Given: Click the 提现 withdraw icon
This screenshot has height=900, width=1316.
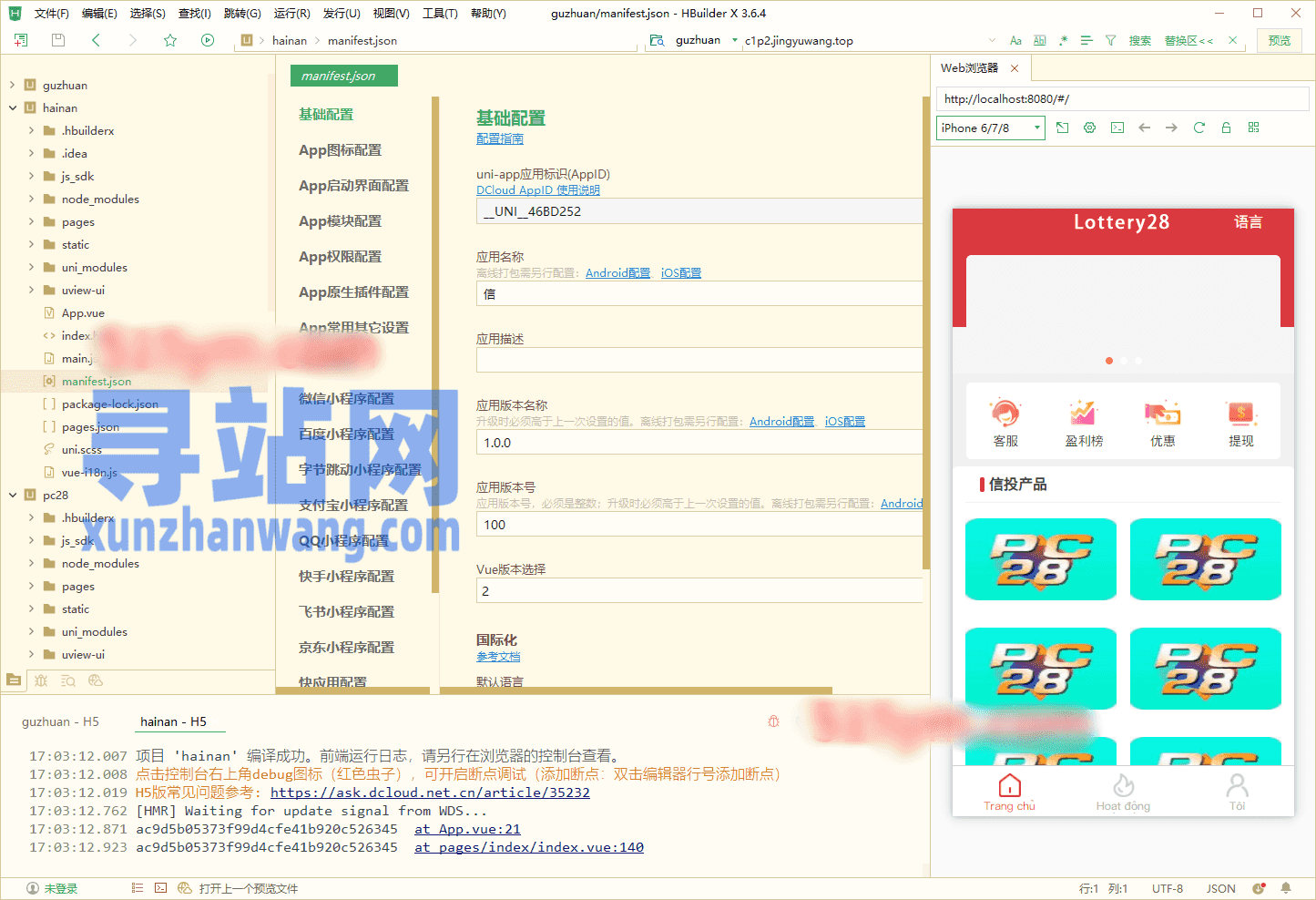Looking at the screenshot, I should point(1241,414).
